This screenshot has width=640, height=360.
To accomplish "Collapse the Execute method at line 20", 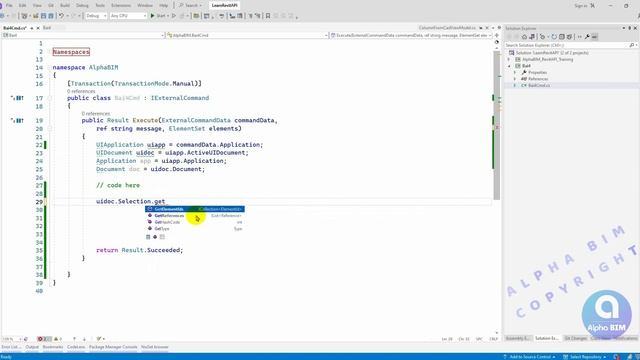I will click(49, 129).
